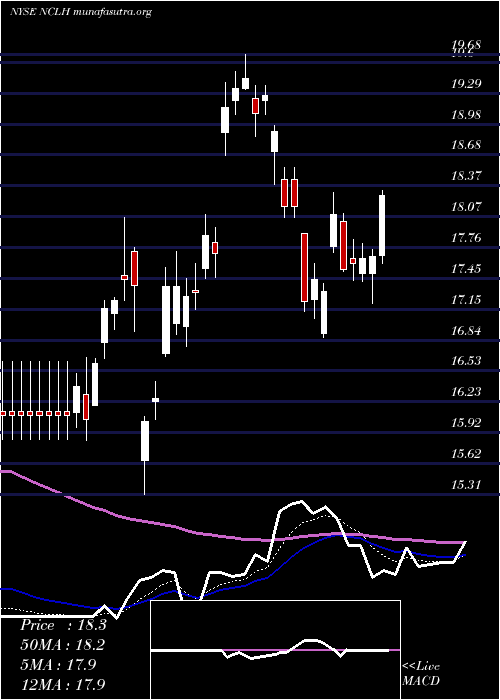
Task: Click the 16.23 price axis label
Action: click(x=466, y=392)
